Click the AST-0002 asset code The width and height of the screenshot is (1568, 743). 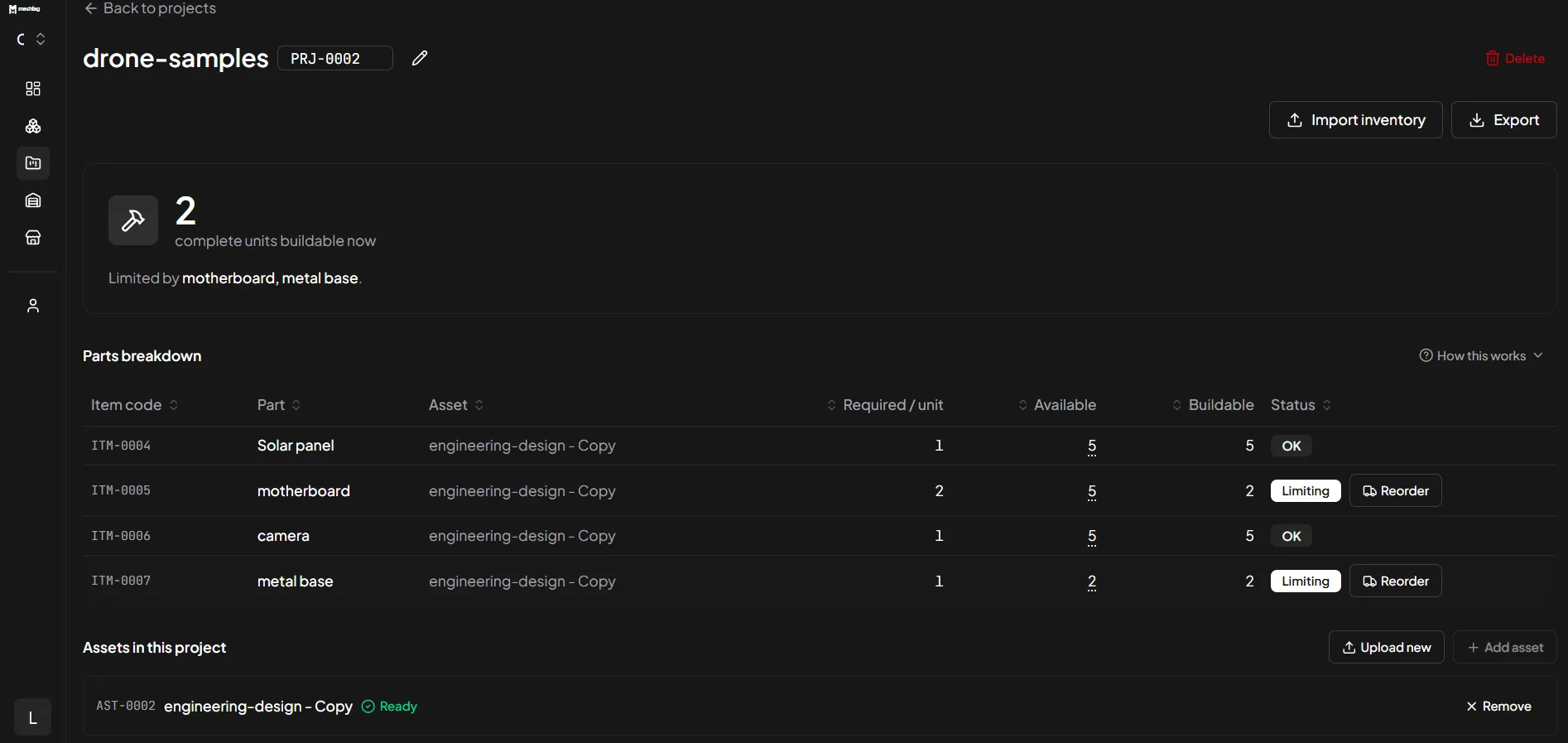[126, 706]
